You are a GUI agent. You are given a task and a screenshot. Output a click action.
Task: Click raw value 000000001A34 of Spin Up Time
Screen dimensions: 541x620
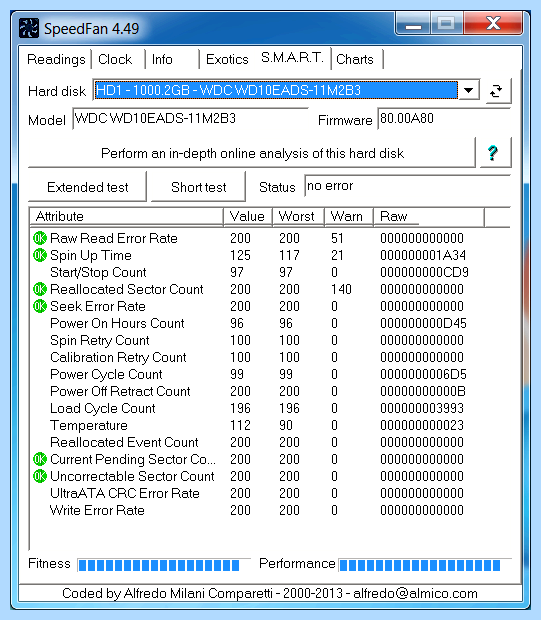click(423, 255)
